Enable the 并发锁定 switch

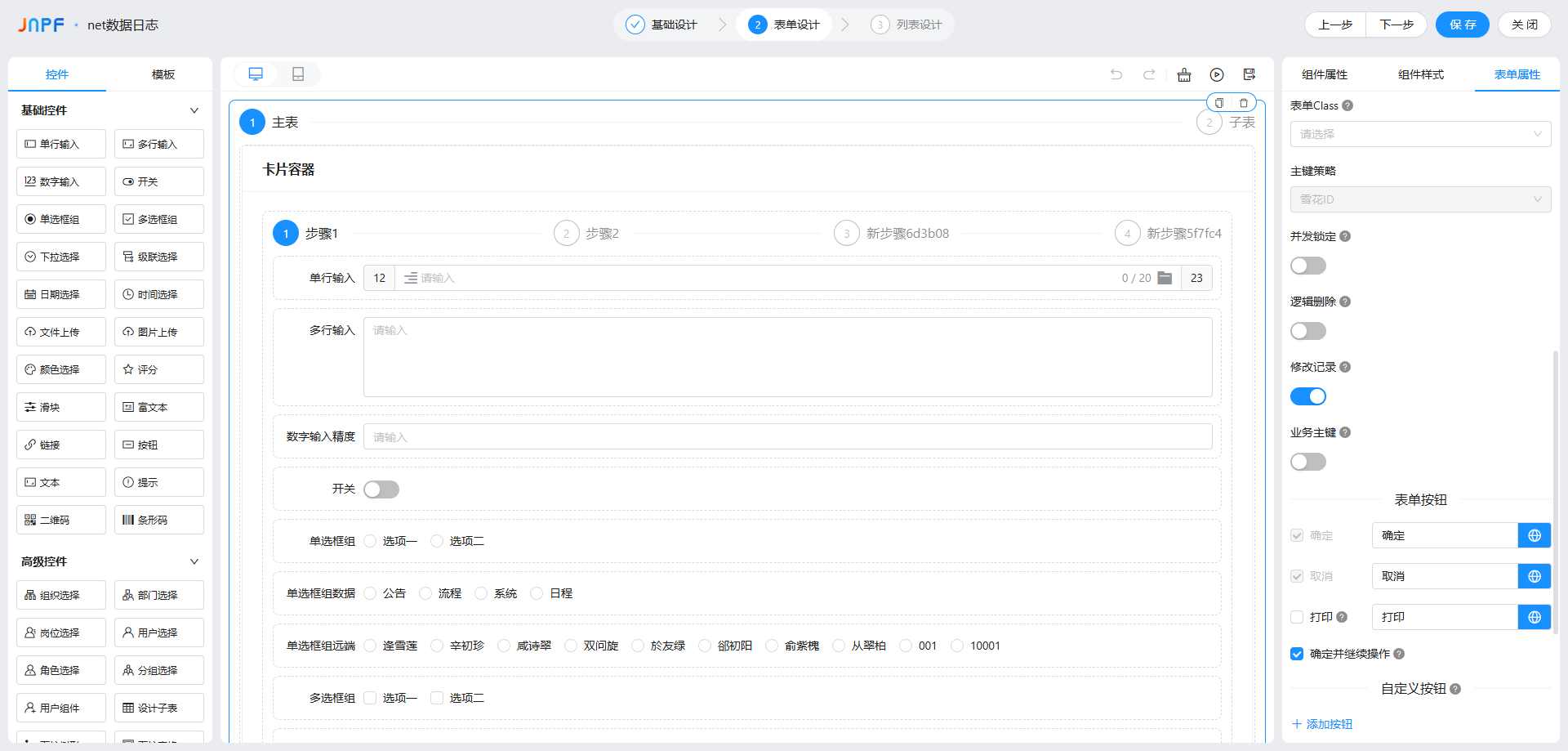click(1308, 266)
